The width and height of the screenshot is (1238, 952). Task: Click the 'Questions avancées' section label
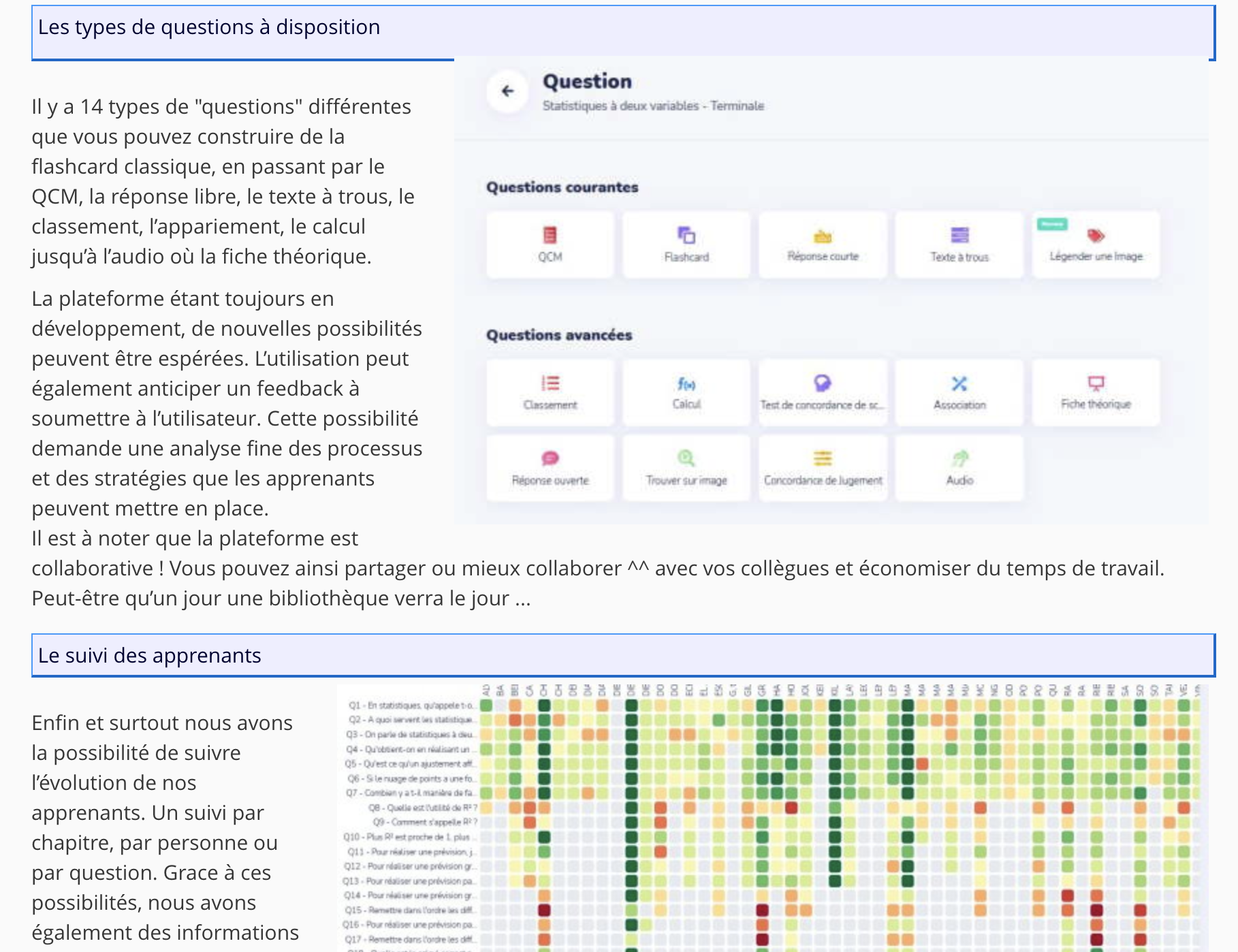pos(559,335)
